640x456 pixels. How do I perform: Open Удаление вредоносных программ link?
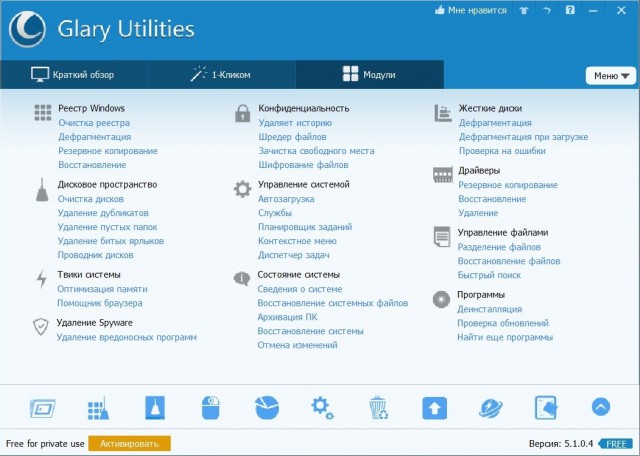click(x=127, y=337)
